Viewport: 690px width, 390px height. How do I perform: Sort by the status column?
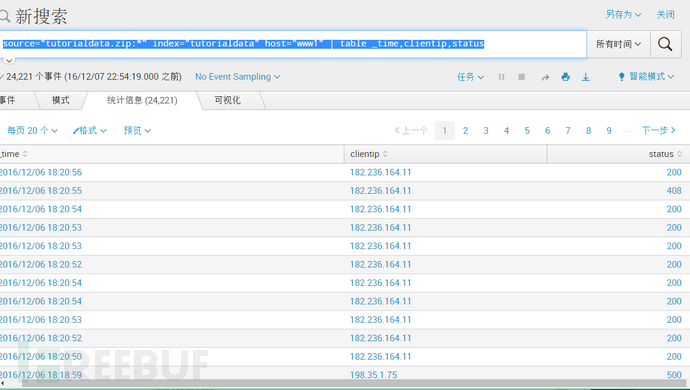pyautogui.click(x=665, y=154)
